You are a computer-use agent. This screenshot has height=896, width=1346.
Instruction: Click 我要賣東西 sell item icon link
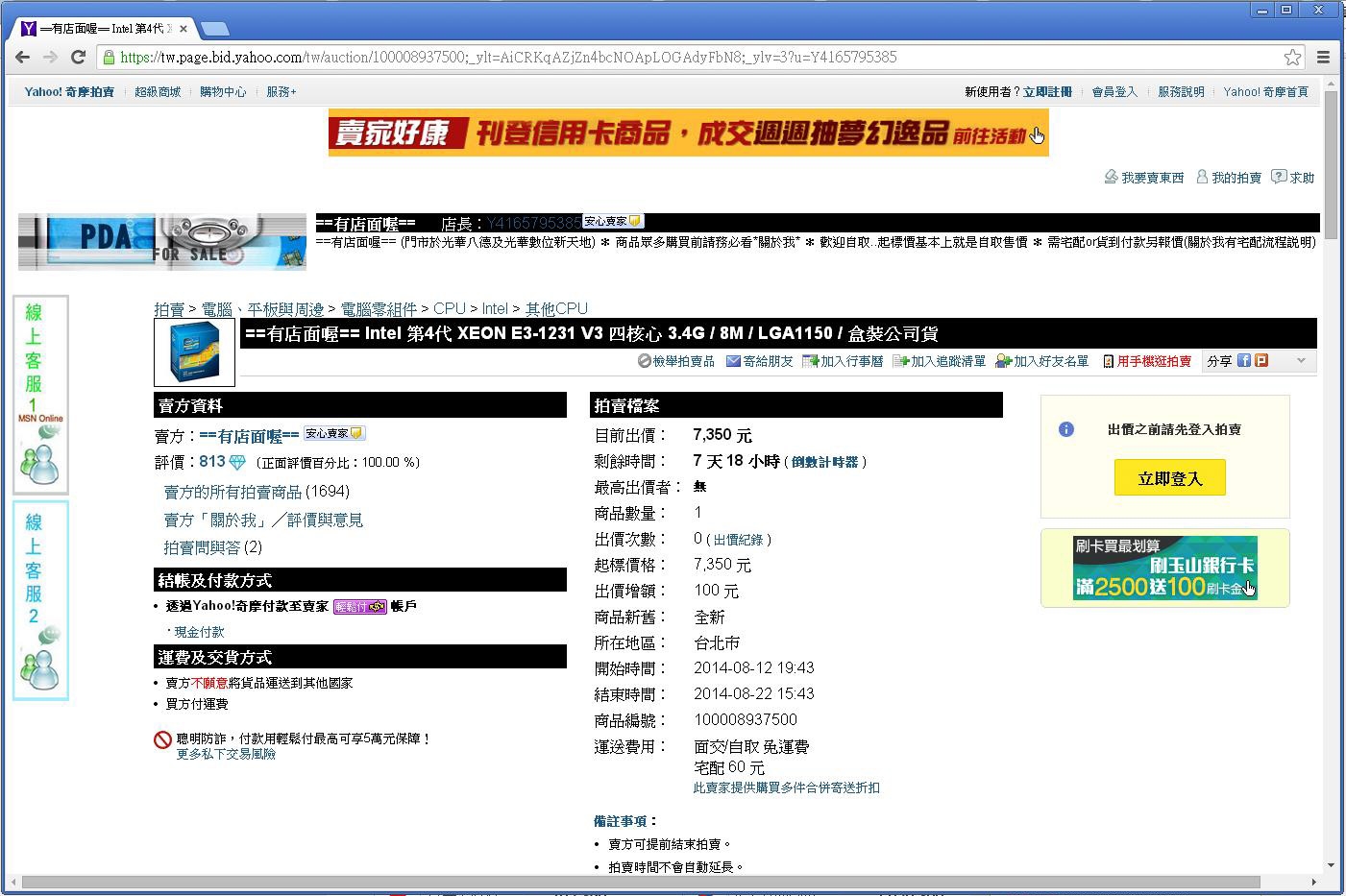tap(1143, 178)
